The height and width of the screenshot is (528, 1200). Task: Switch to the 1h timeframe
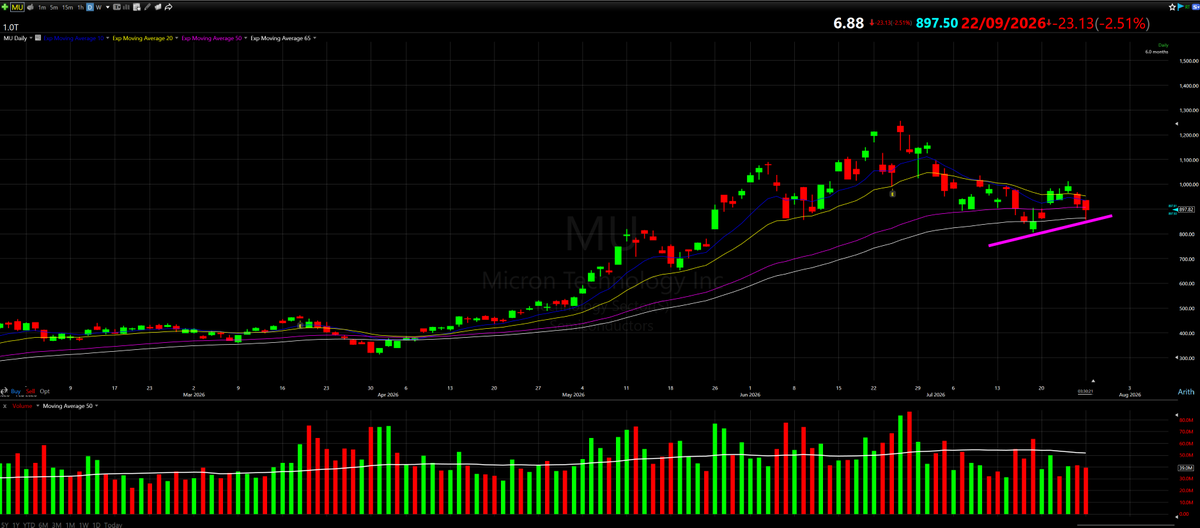[81, 7]
